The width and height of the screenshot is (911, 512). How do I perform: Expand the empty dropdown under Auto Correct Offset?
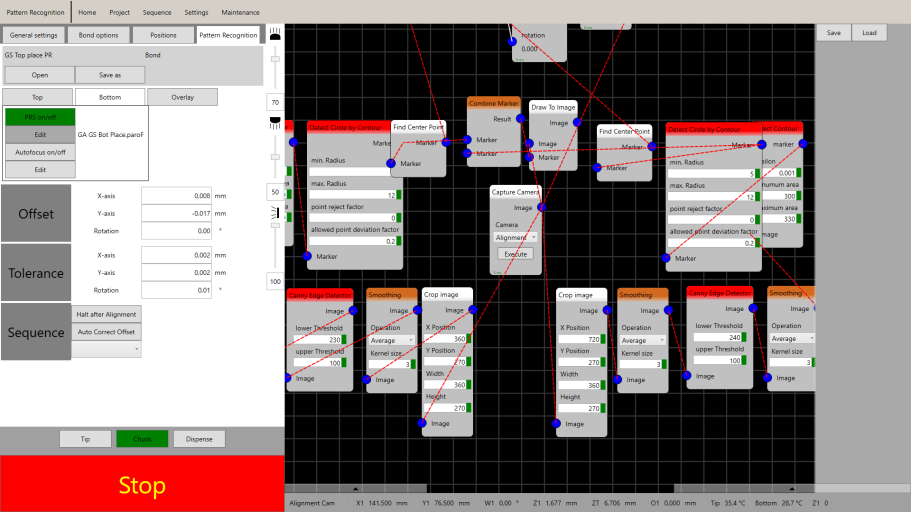(x=106, y=349)
